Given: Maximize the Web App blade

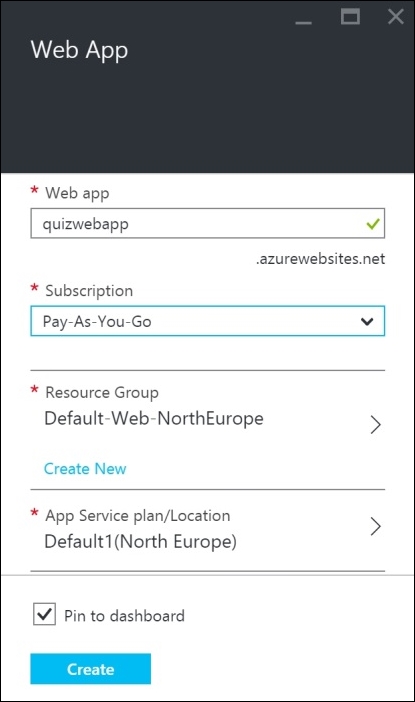Looking at the screenshot, I should pyautogui.click(x=350, y=17).
